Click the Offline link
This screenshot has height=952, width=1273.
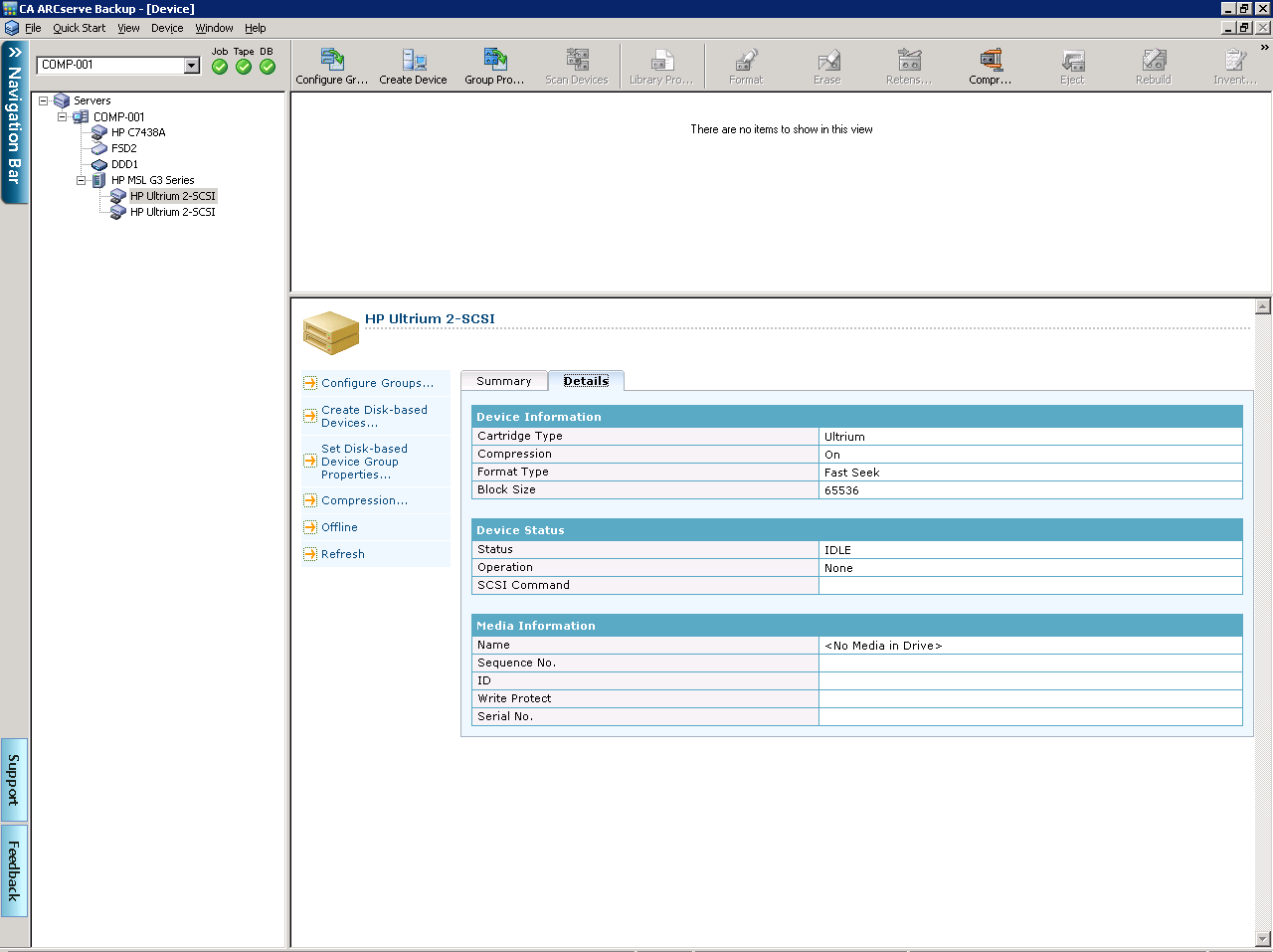[x=339, y=527]
